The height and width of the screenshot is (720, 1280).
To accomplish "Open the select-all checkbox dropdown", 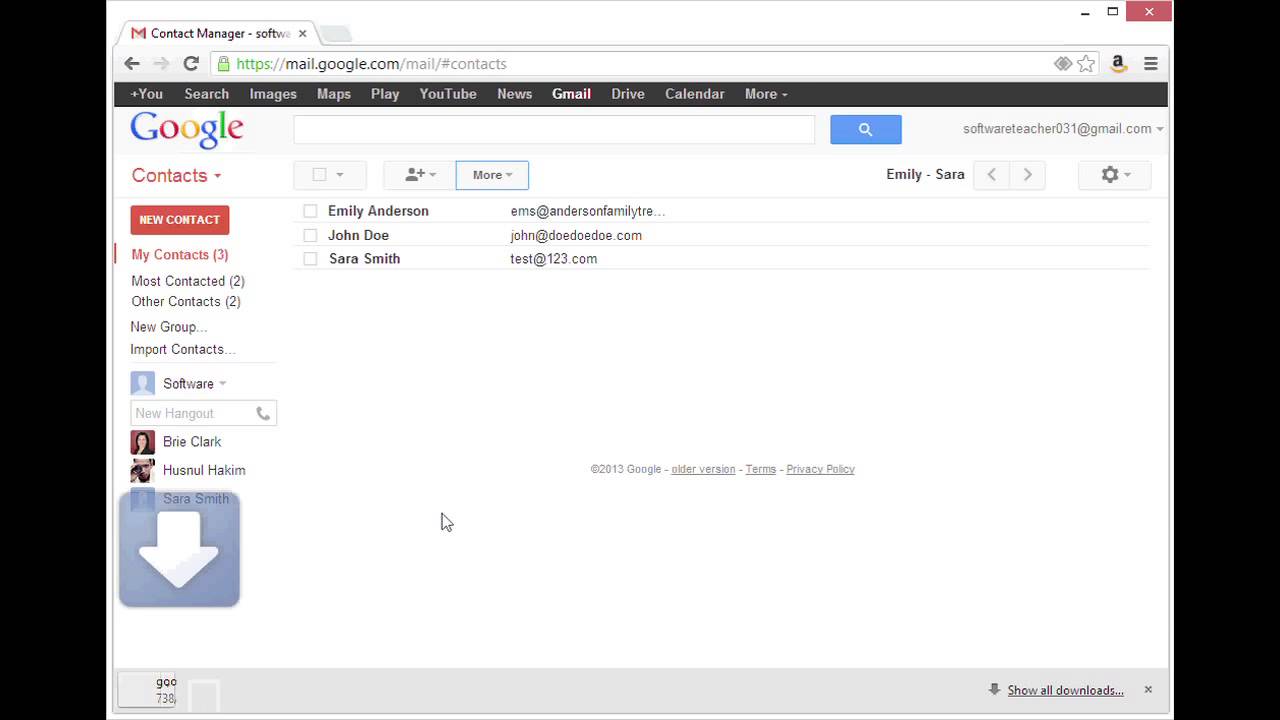I will tap(330, 175).
